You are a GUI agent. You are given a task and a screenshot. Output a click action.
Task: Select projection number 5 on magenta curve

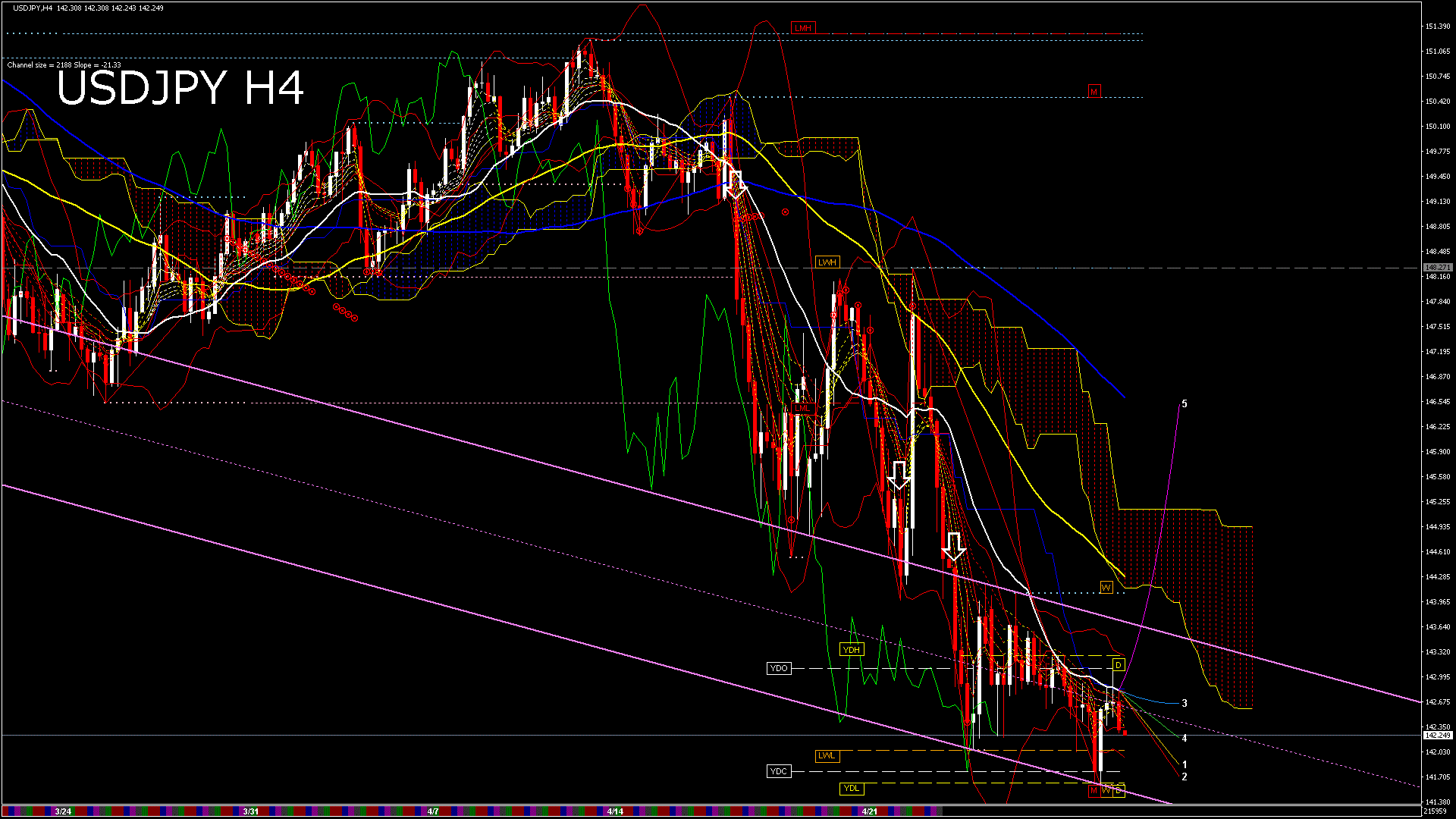[1185, 404]
